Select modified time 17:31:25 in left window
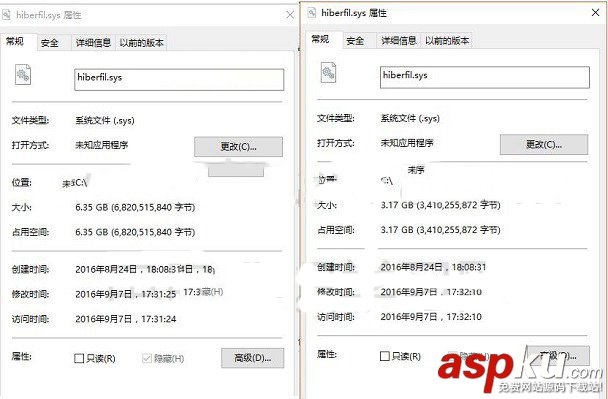Screen dimensions: 608x399 (x=126, y=294)
